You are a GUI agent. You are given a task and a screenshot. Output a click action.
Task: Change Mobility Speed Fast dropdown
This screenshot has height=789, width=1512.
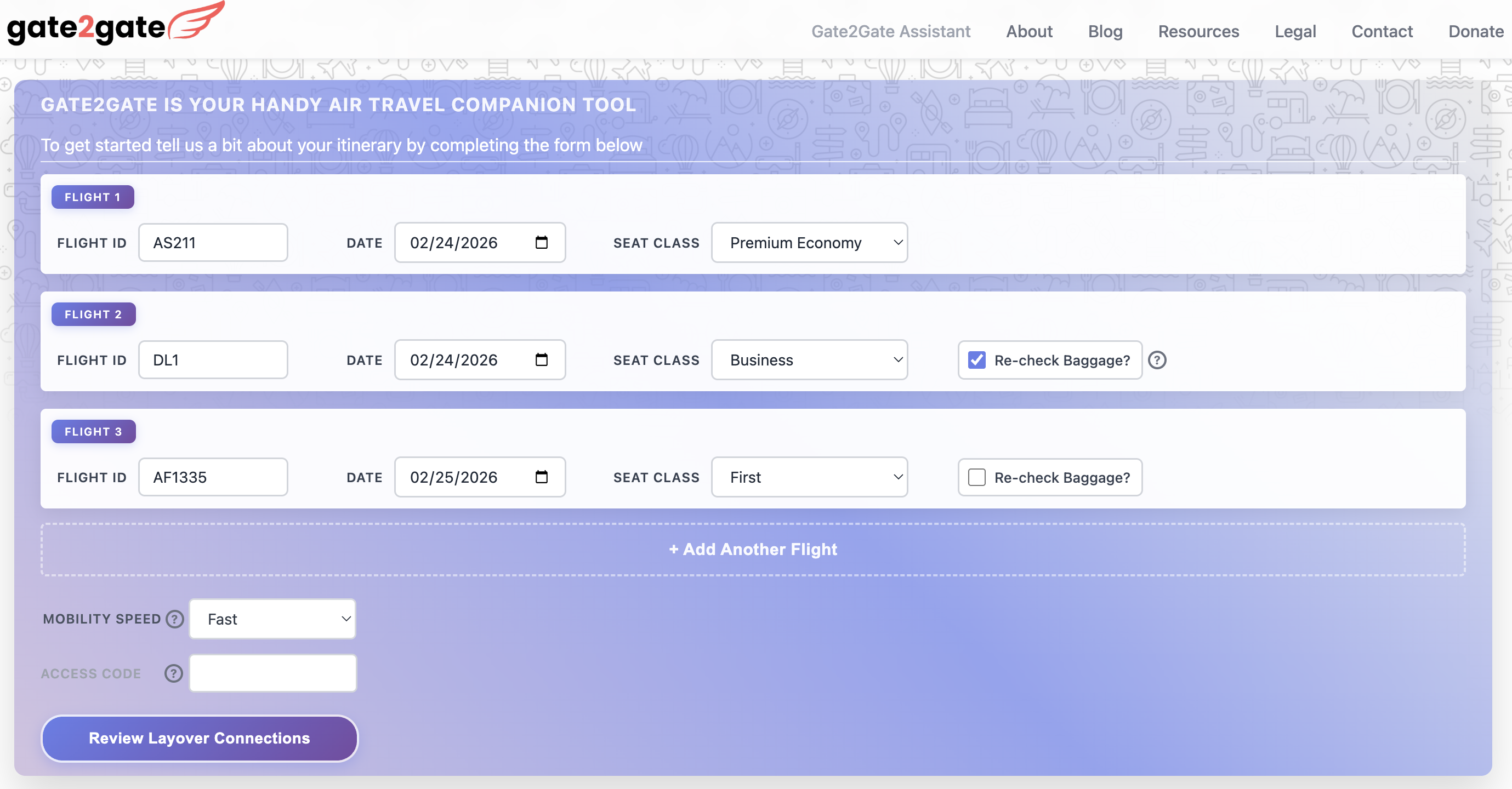pyautogui.click(x=272, y=619)
